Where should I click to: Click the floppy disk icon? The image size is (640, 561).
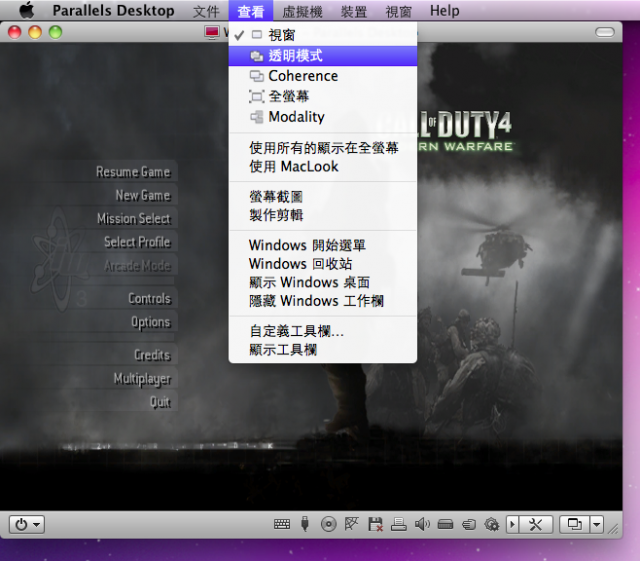pos(375,524)
